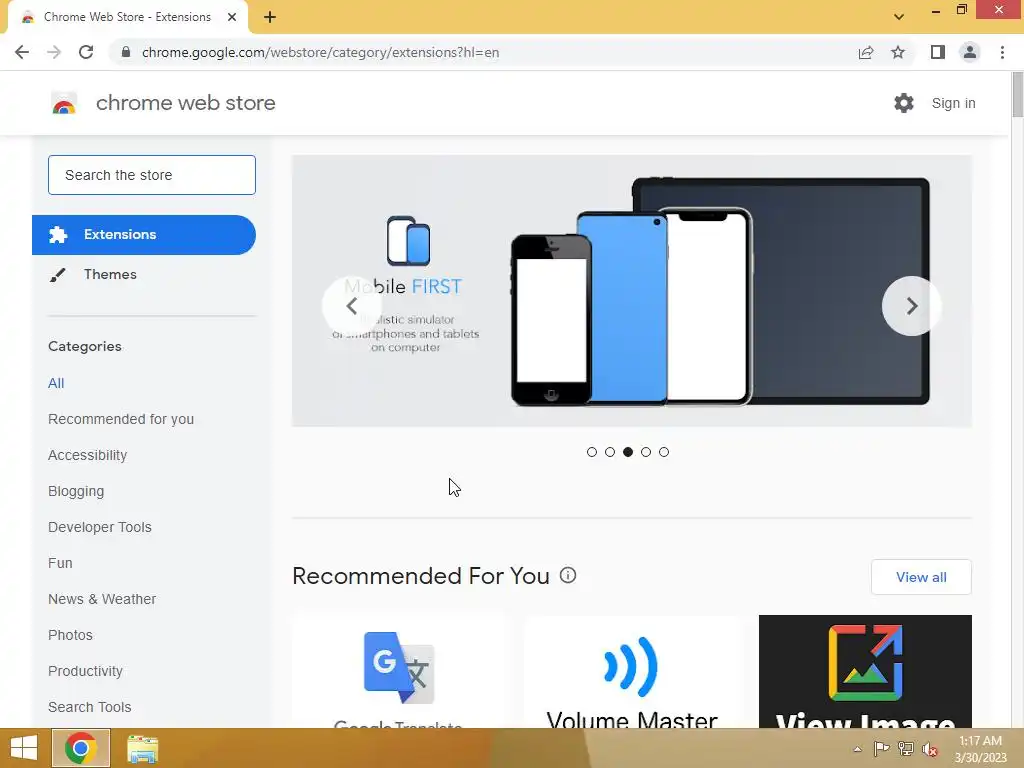
Task: Open the Chrome profile avatar
Action: tap(970, 52)
